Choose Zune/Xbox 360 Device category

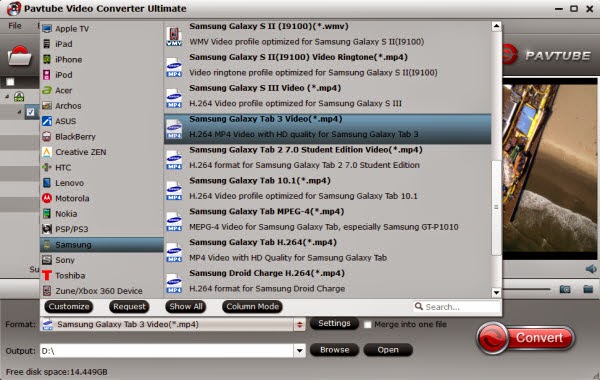click(102, 291)
